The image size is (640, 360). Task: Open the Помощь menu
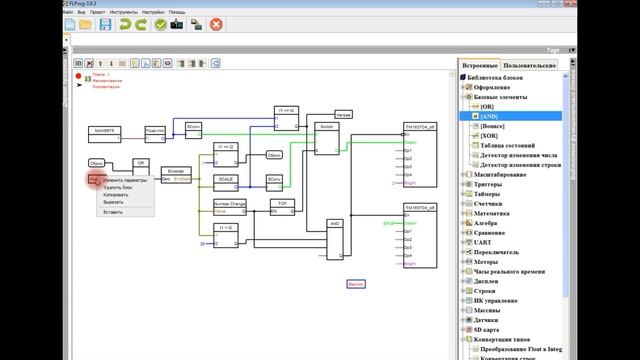177,12
